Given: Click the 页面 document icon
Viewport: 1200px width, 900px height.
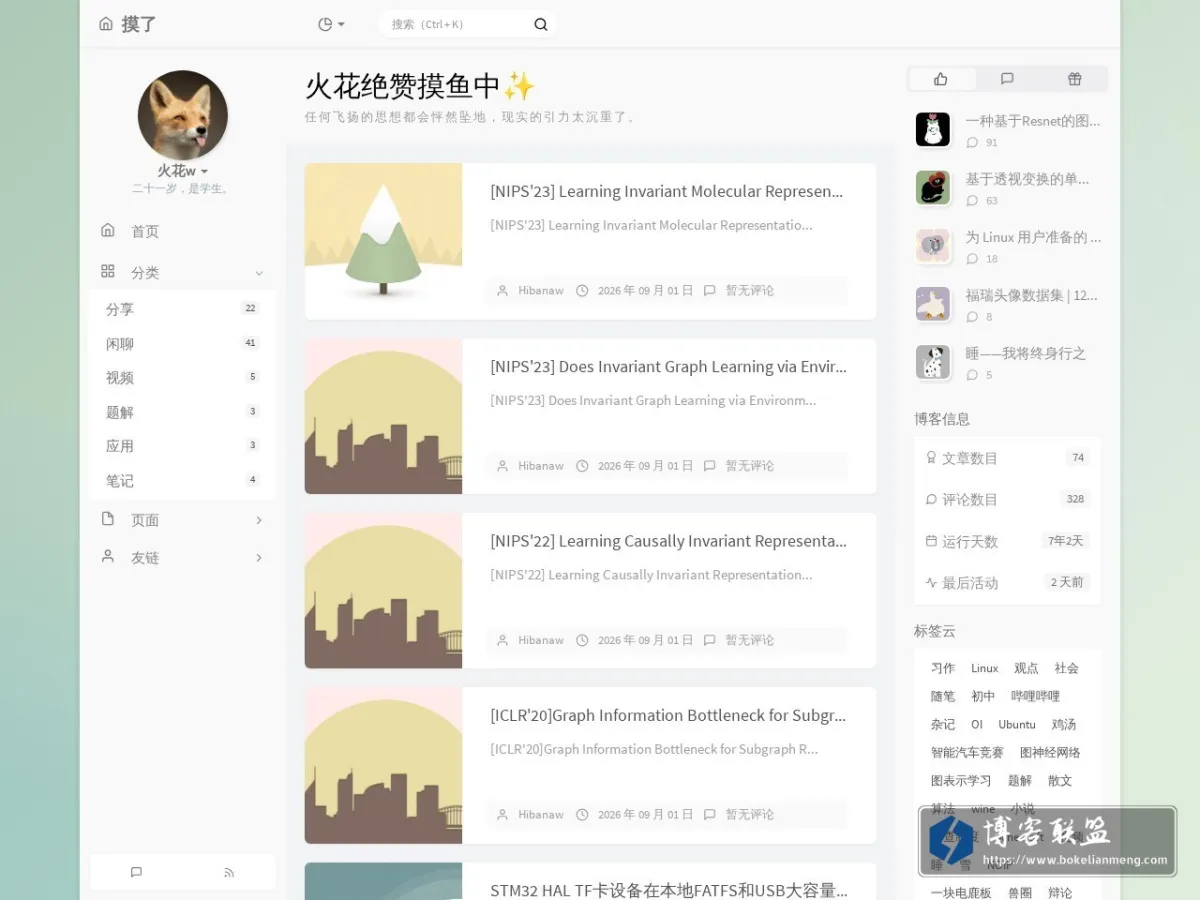Looking at the screenshot, I should (108, 519).
